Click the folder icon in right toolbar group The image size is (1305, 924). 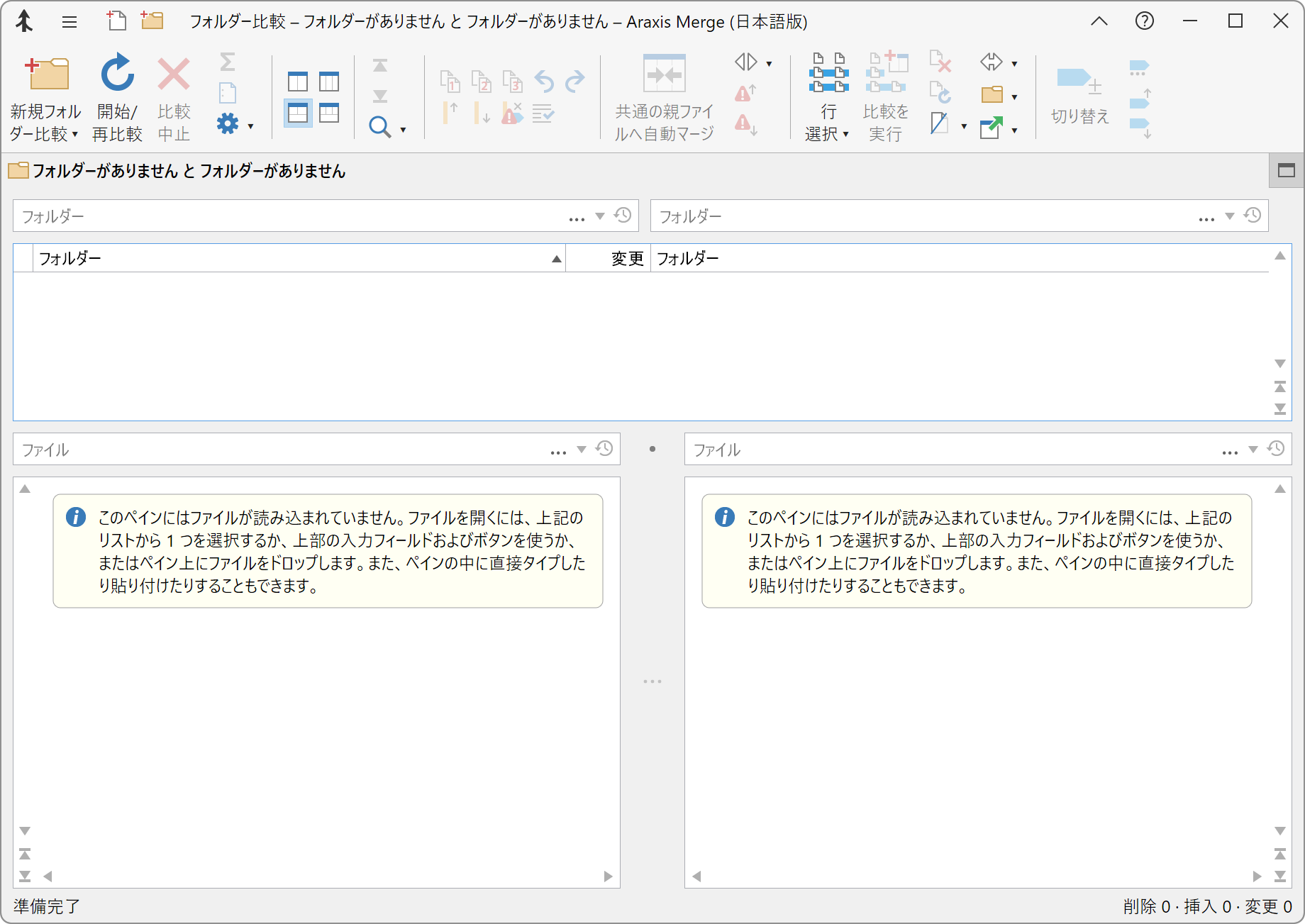point(992,95)
